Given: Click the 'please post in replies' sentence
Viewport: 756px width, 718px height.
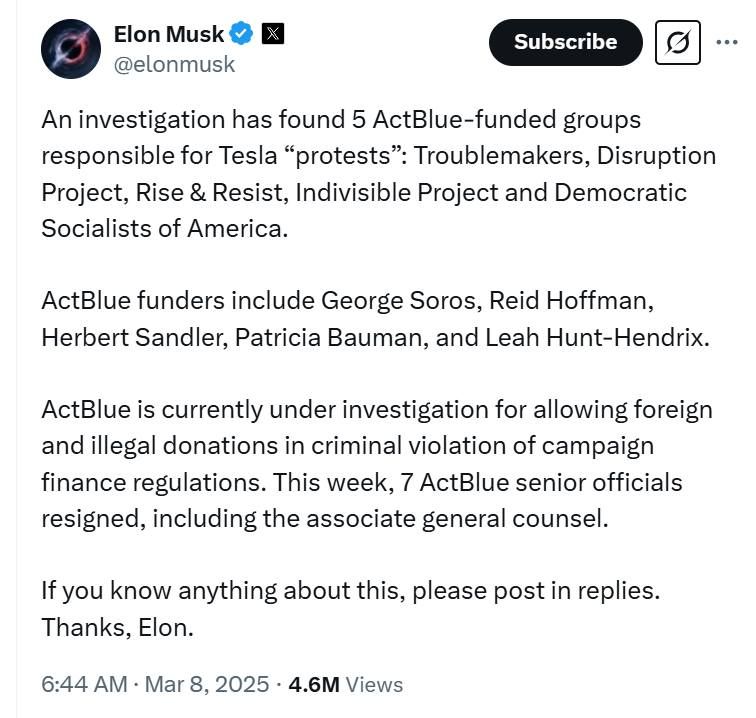Looking at the screenshot, I should click(351, 591).
